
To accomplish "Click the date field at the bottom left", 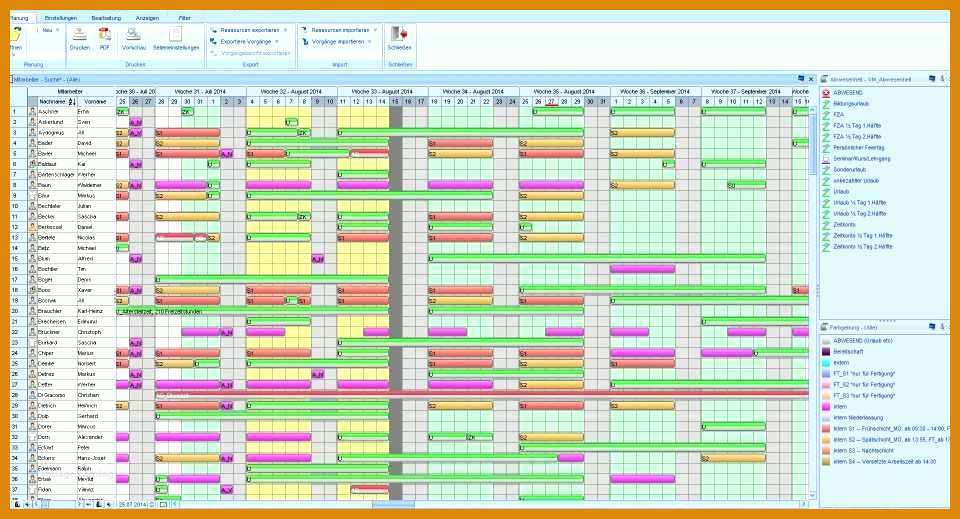I will pos(133,504).
